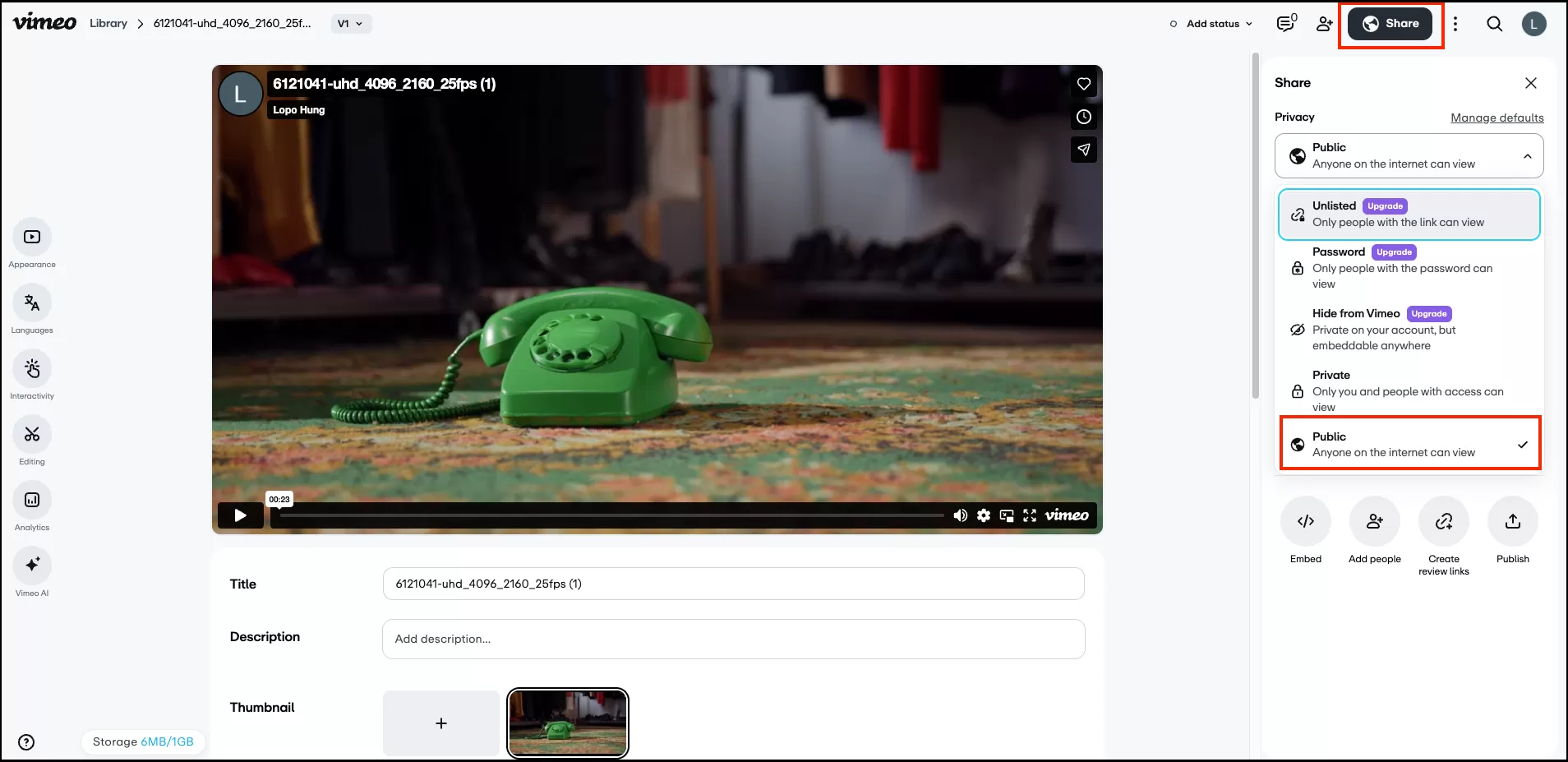Select the Private privacy option
Image resolution: width=1568 pixels, height=762 pixels.
pos(1409,390)
